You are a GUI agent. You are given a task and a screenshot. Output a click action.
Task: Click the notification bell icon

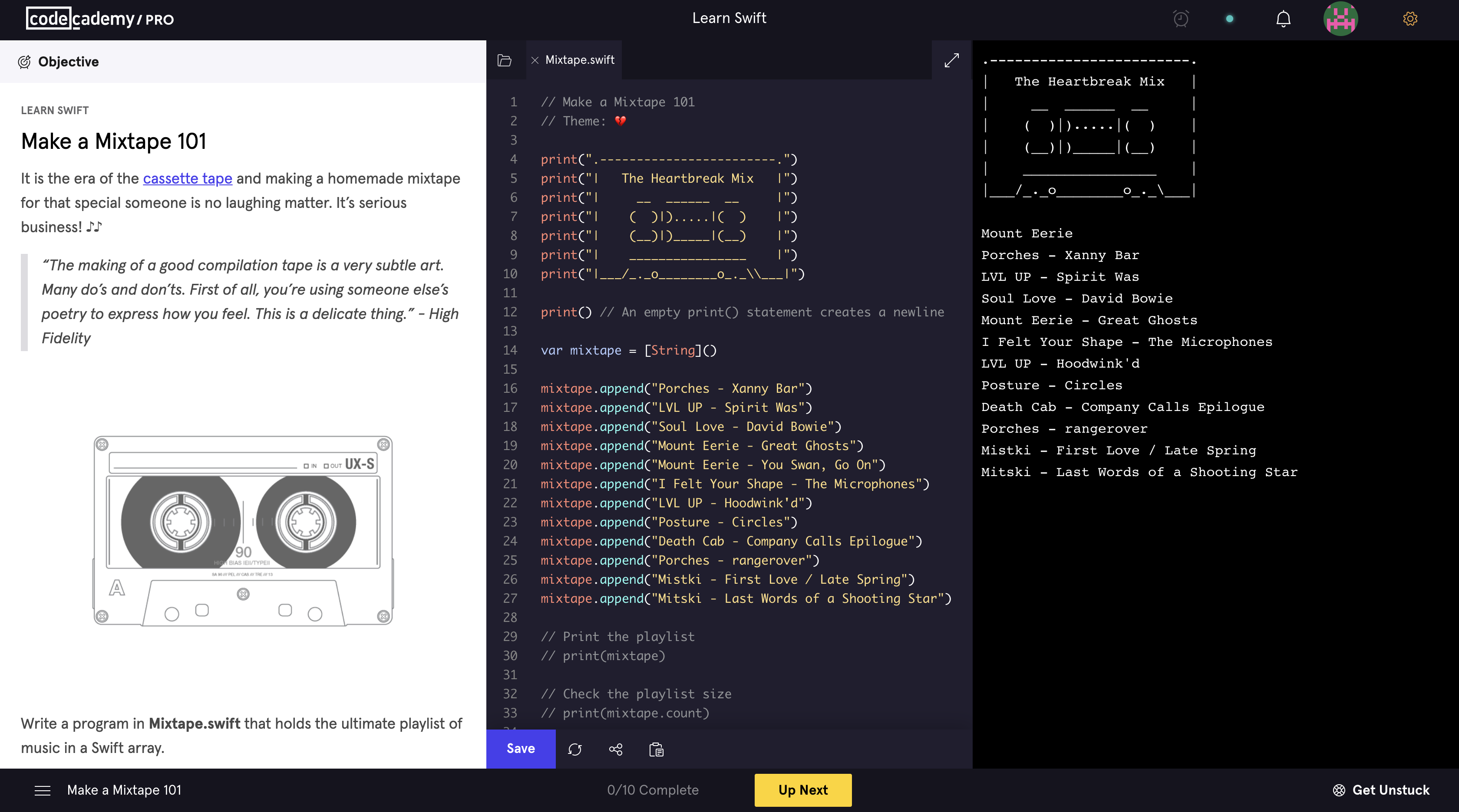(1284, 18)
